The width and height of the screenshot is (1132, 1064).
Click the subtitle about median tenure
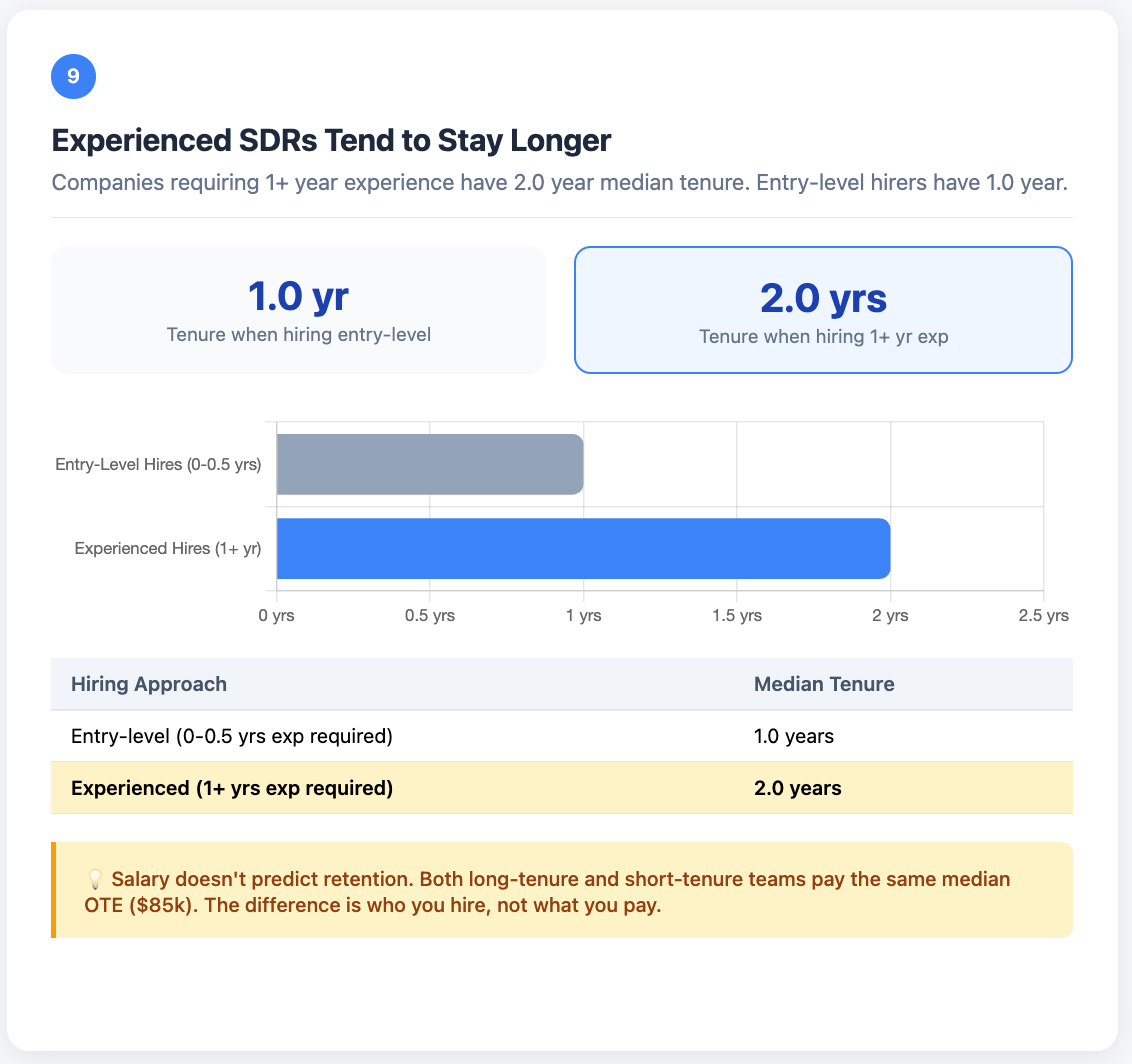click(560, 183)
